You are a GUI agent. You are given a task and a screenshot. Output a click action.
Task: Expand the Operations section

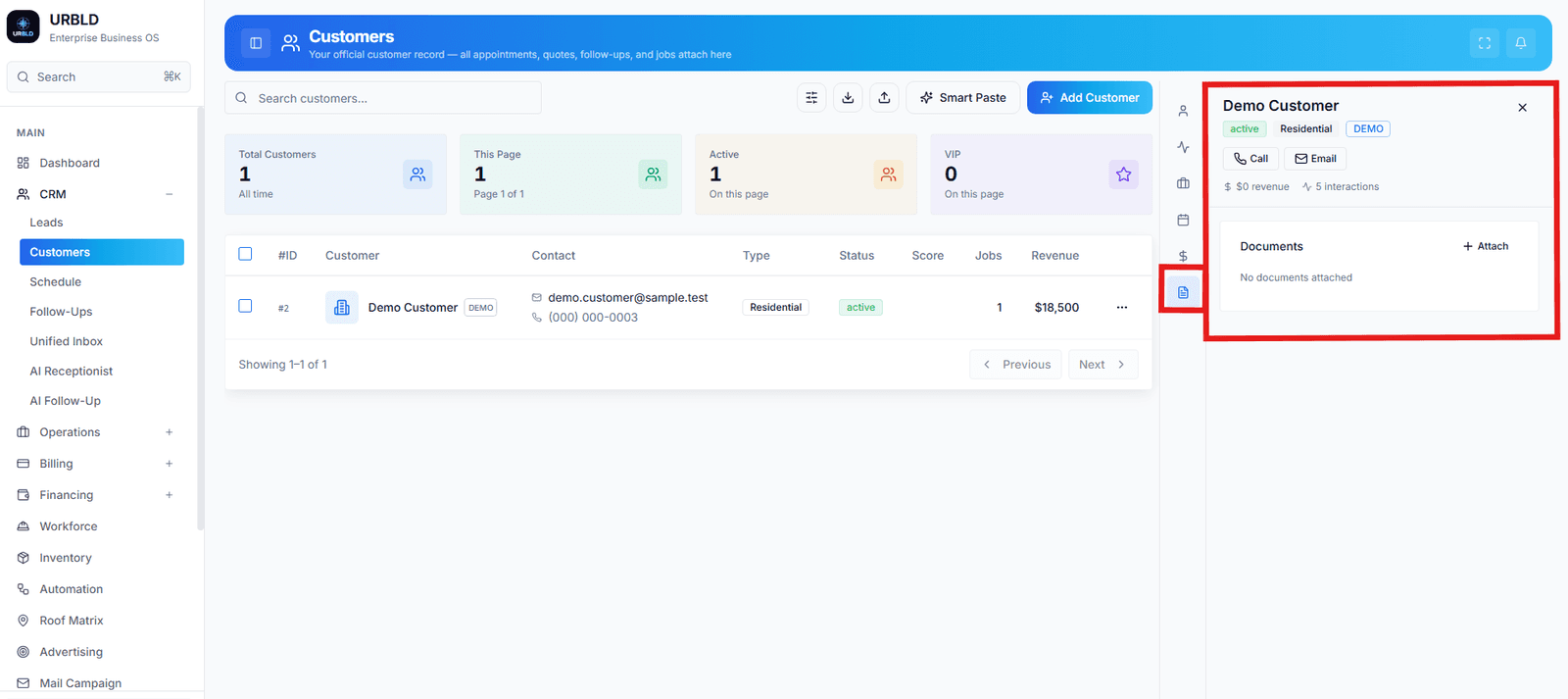169,432
